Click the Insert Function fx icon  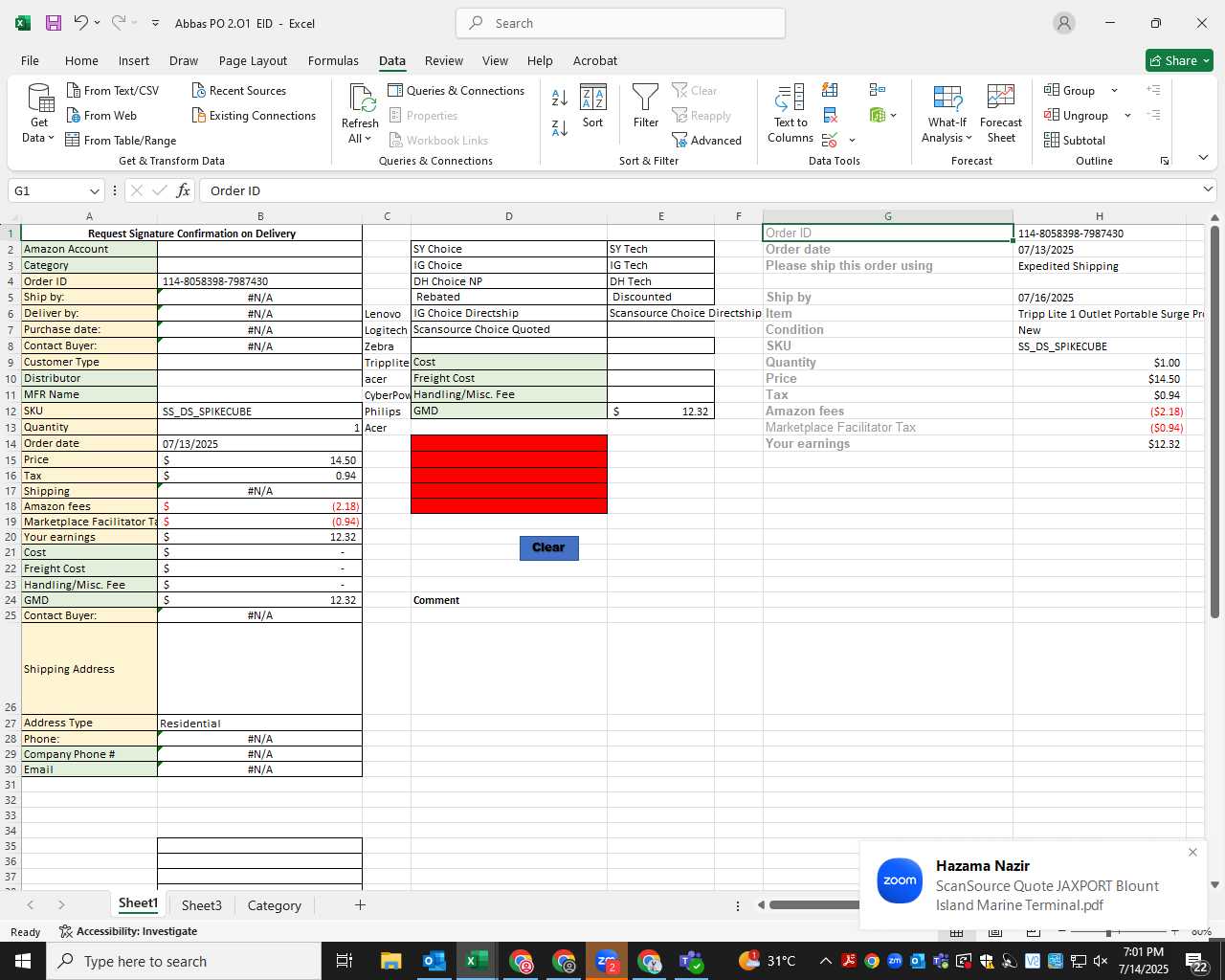183,190
